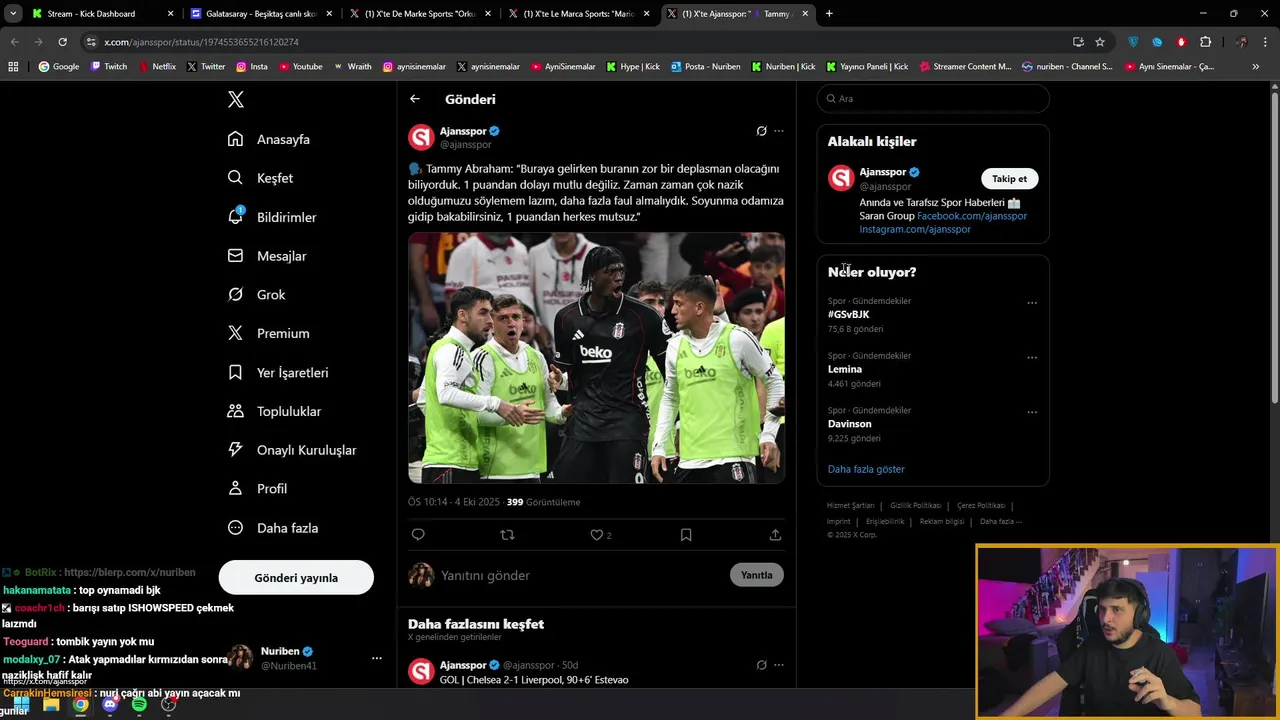
Task: Click Daha fazla göster under trends
Action: [866, 469]
